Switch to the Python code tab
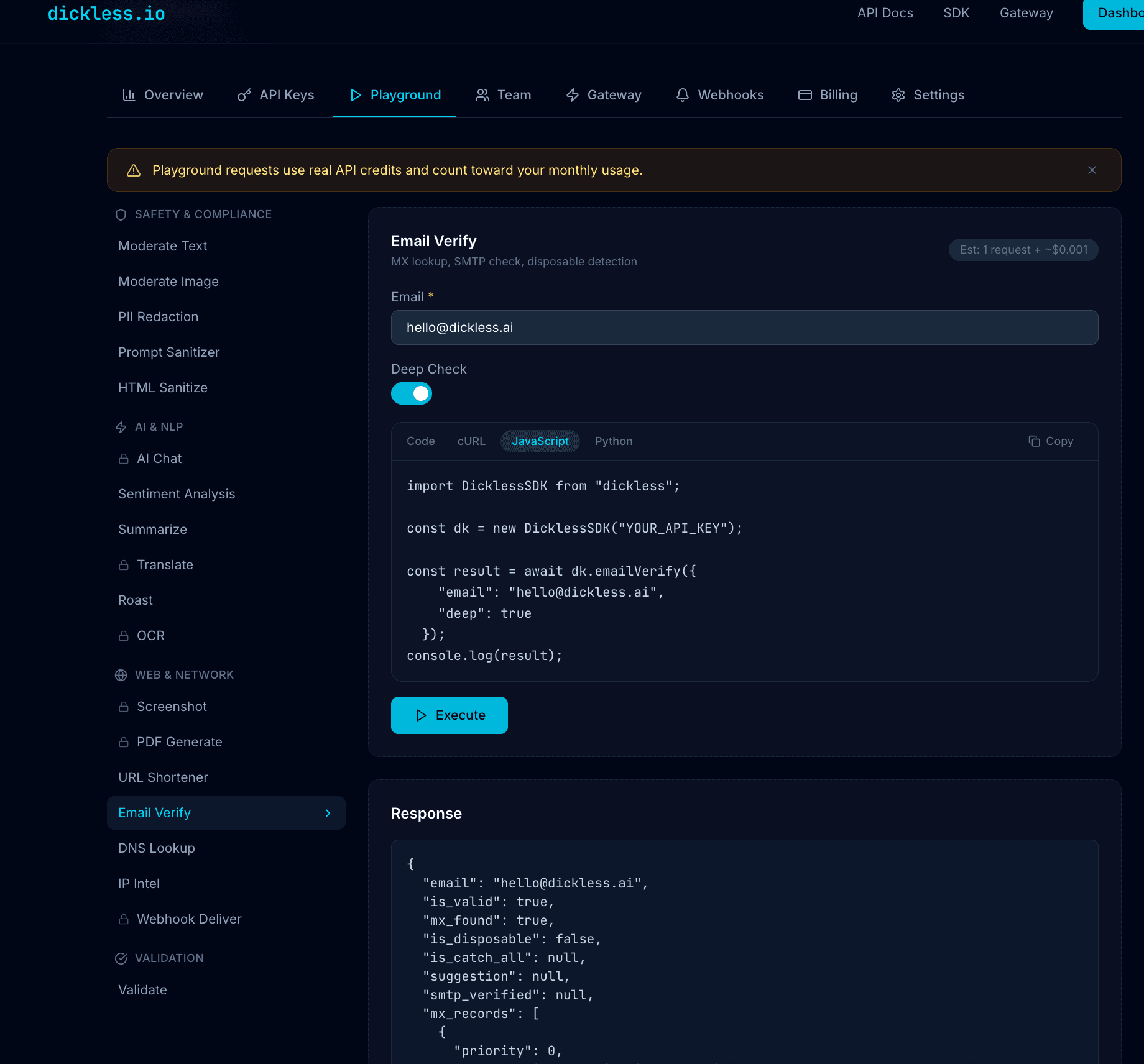The image size is (1144, 1064). point(613,441)
